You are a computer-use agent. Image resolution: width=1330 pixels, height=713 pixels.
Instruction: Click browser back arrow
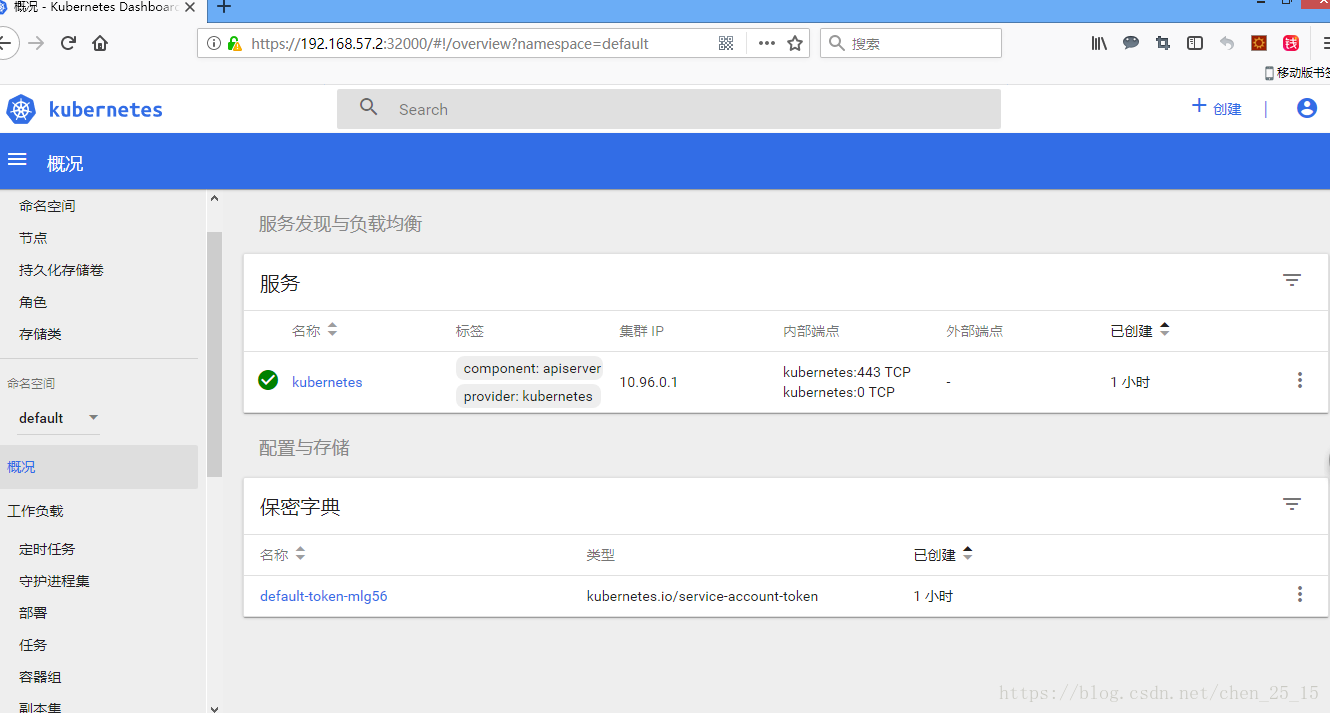tap(6, 43)
